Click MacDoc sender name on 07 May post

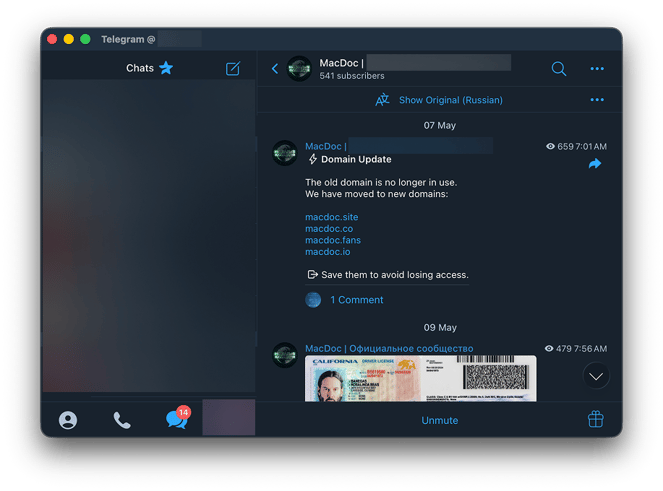(x=326, y=146)
